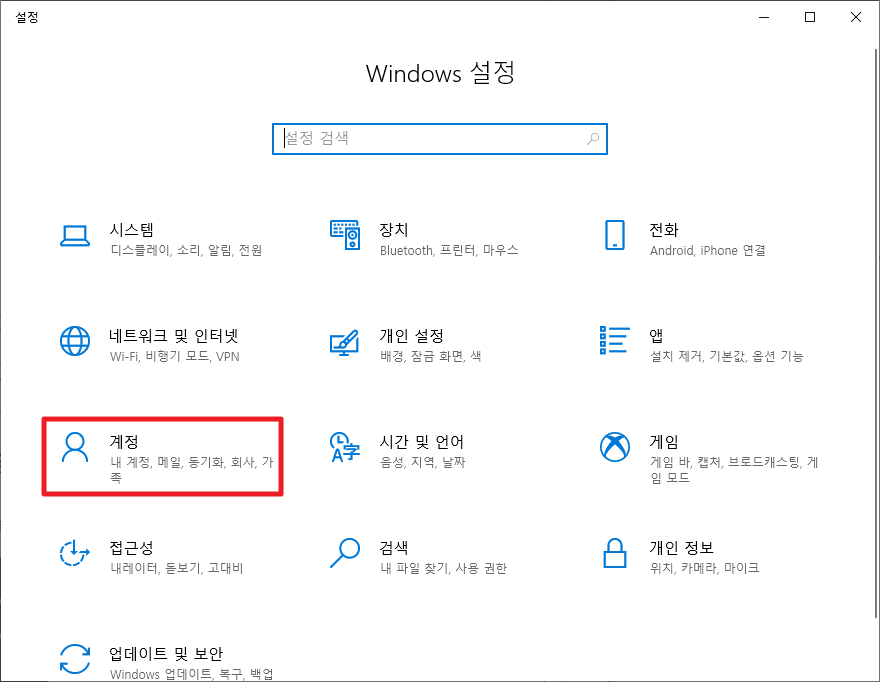This screenshot has height=682, width=880.
Task: Click text '위치, 카메라, 마이크'
Action: [704, 567]
